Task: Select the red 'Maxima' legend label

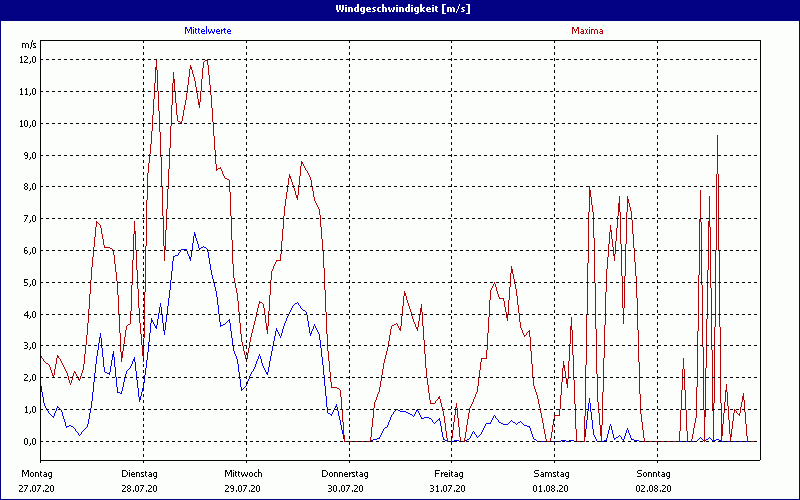Action: click(x=587, y=31)
